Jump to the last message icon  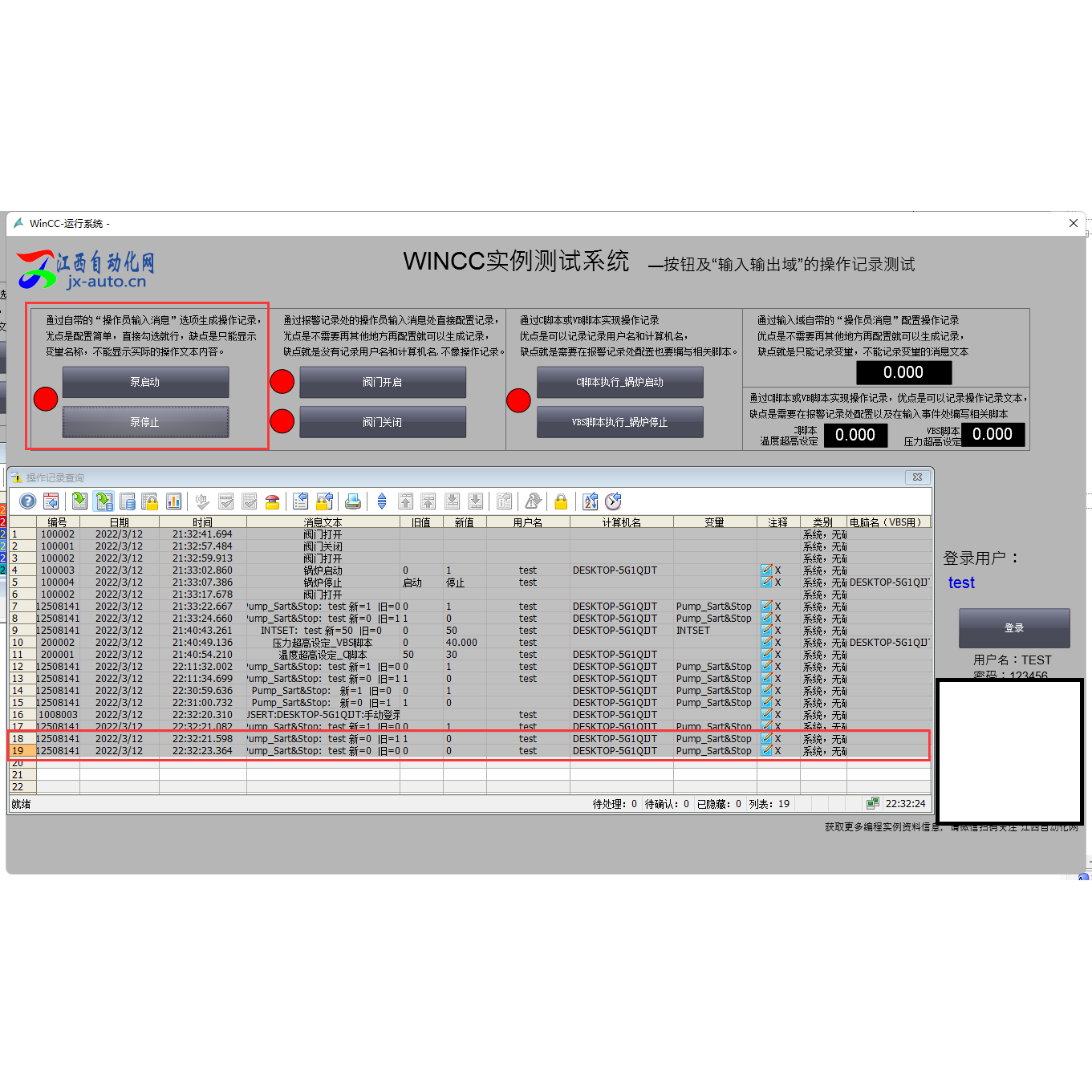(476, 501)
